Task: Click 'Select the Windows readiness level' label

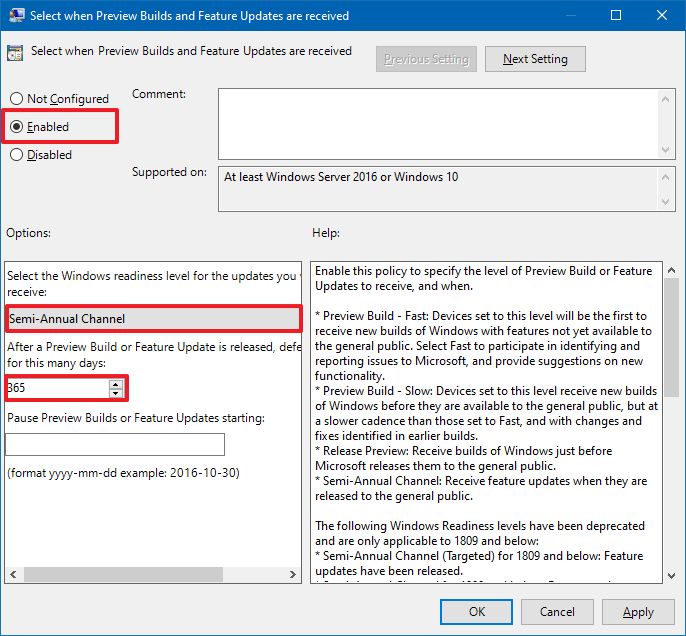Action: point(153,283)
